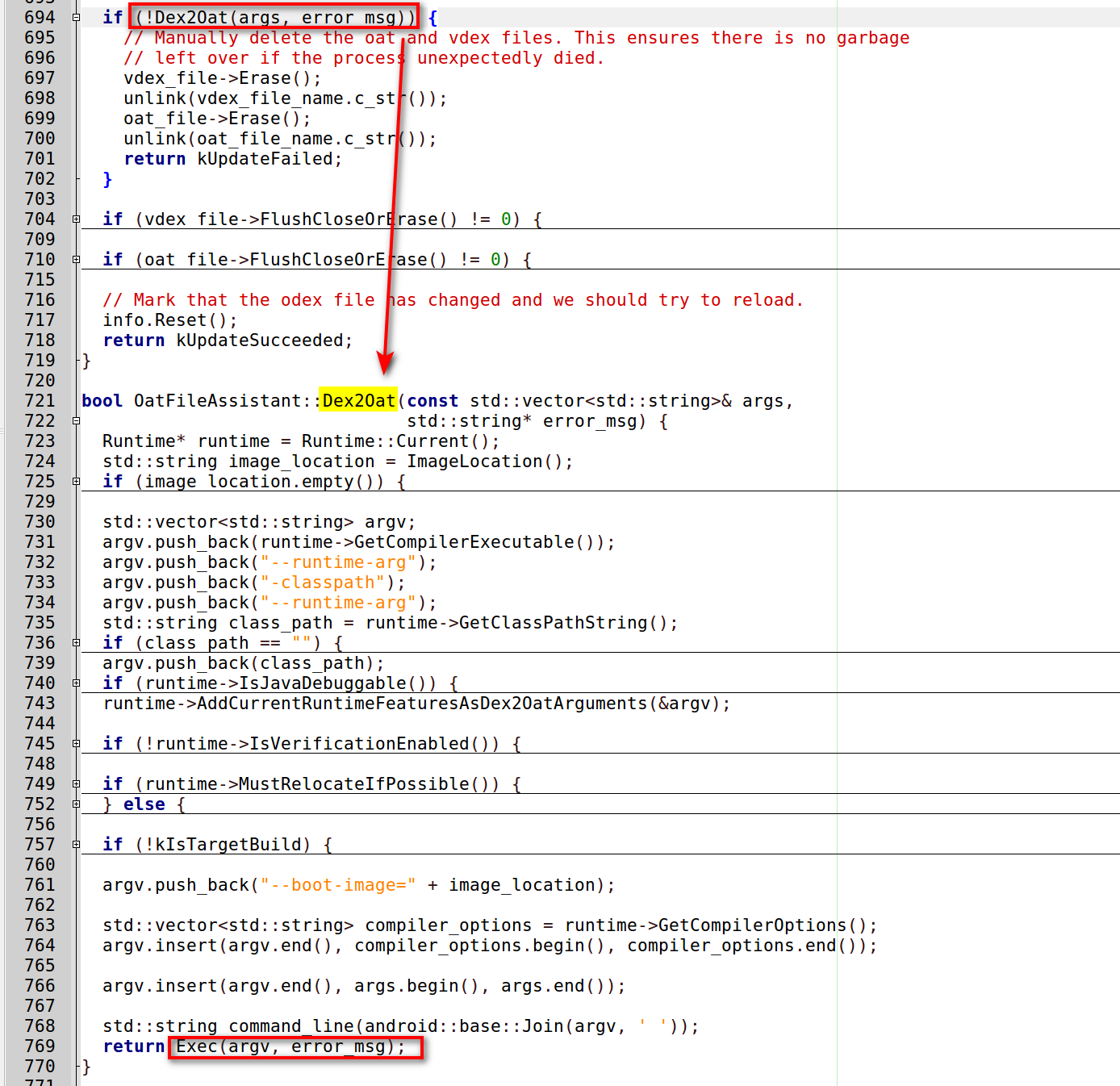Image resolution: width=1120 pixels, height=1086 pixels.
Task: Click 'info.Reset();' statement
Action: 170,320
